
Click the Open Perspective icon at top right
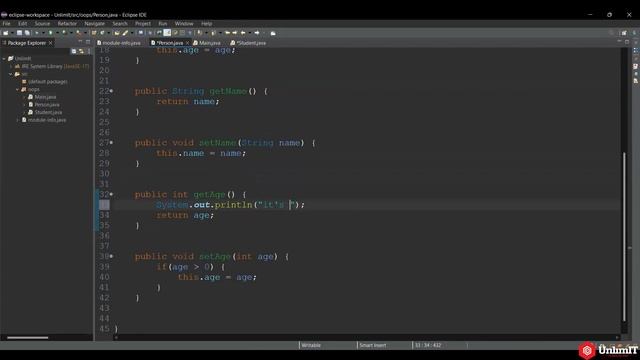(x=624, y=33)
